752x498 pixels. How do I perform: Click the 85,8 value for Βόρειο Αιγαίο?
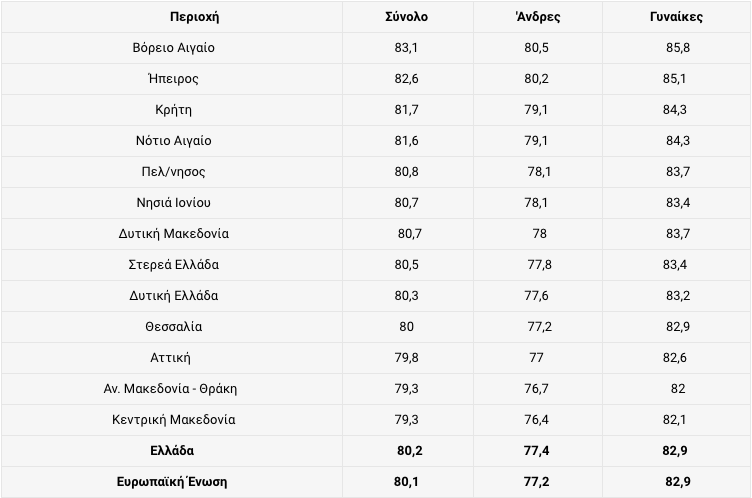pyautogui.click(x=678, y=48)
